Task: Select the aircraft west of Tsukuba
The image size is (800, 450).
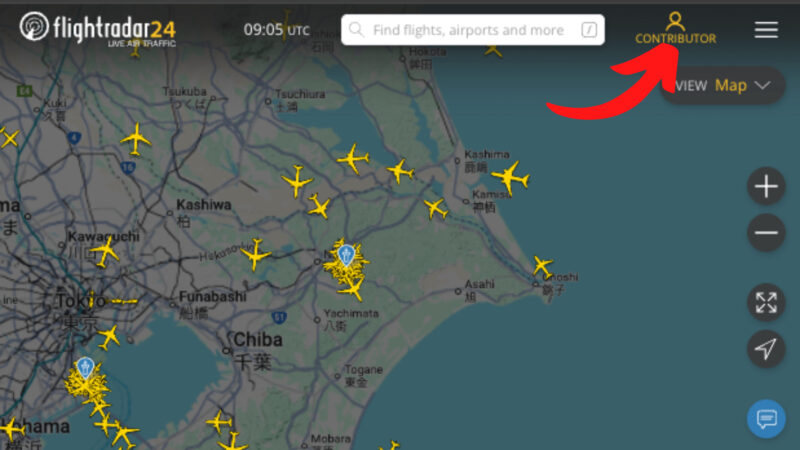Action: tap(136, 138)
